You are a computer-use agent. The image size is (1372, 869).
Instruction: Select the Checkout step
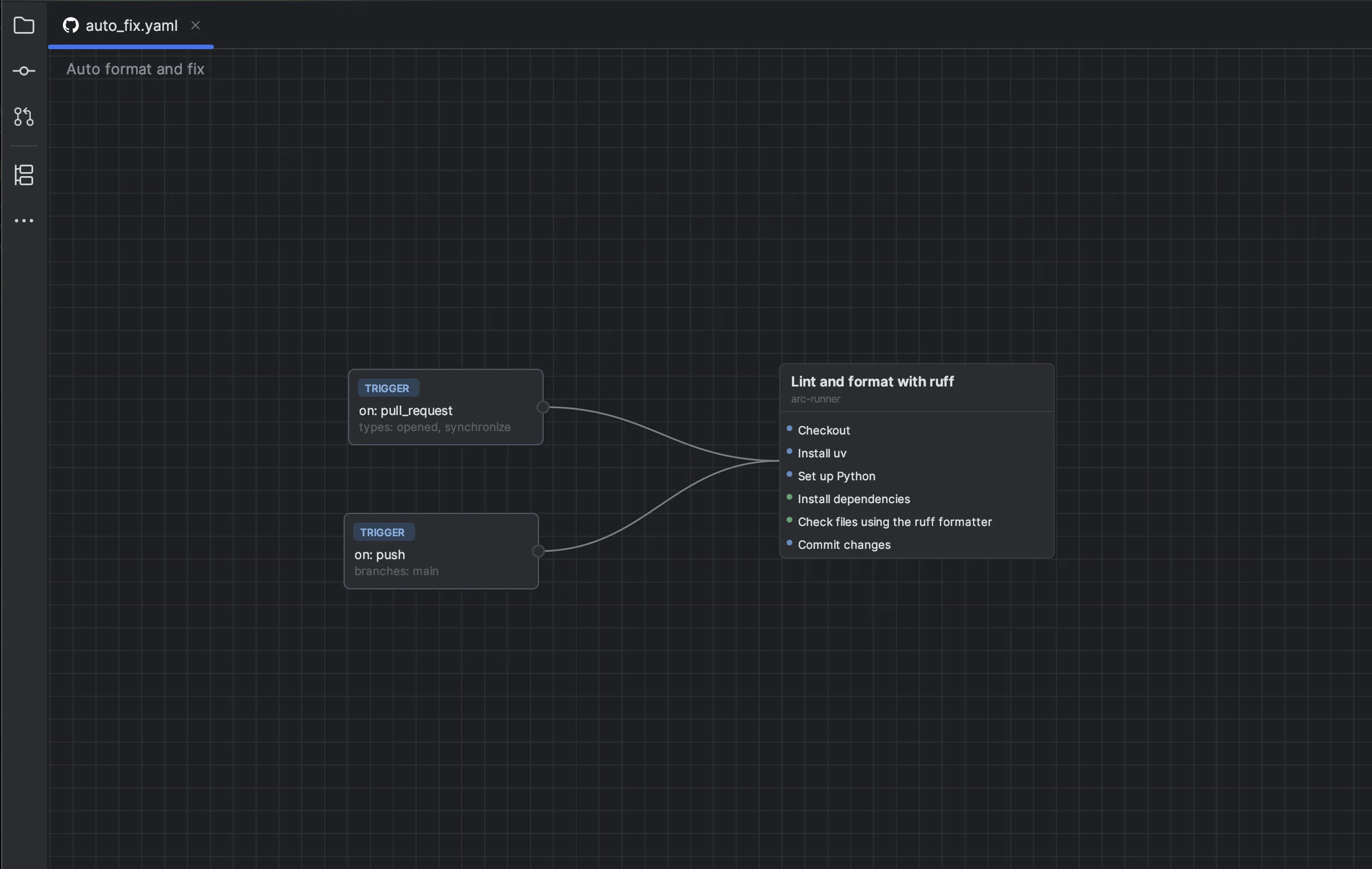917,430
